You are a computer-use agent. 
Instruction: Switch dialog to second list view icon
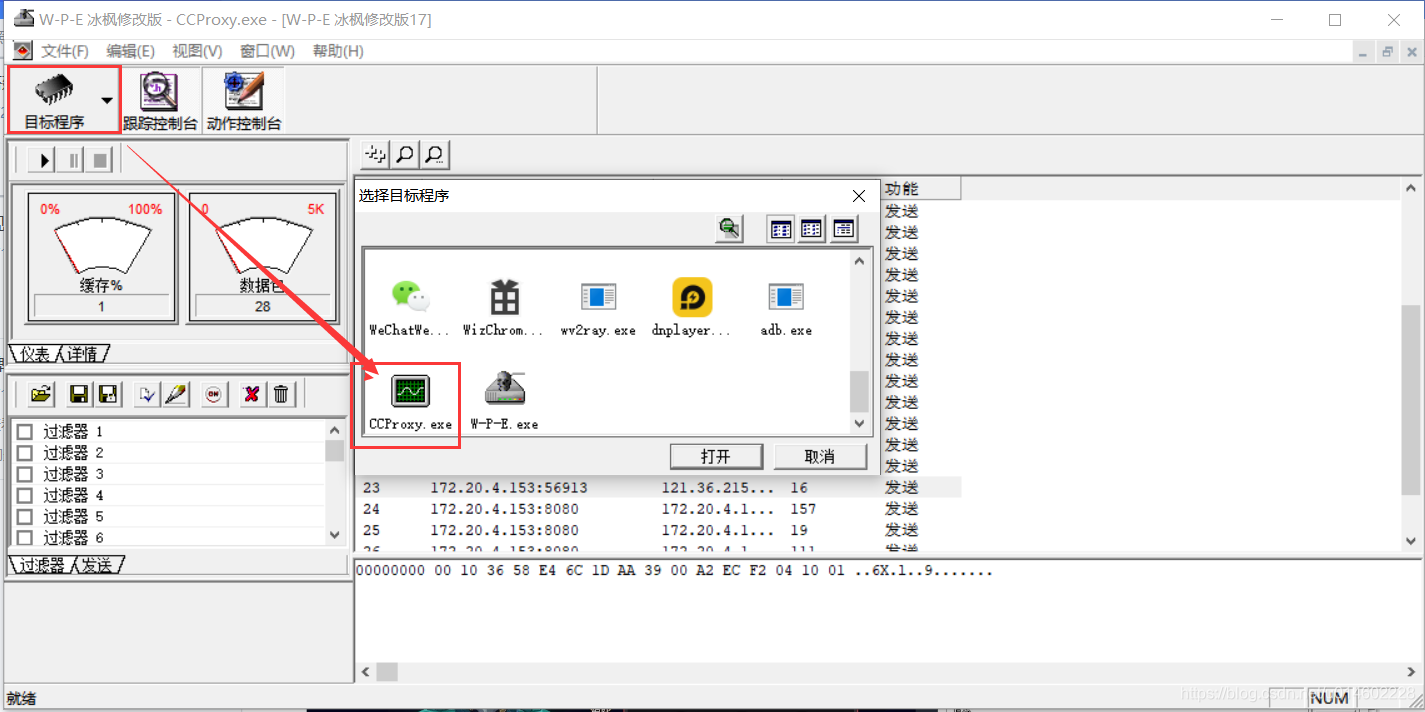(x=812, y=229)
